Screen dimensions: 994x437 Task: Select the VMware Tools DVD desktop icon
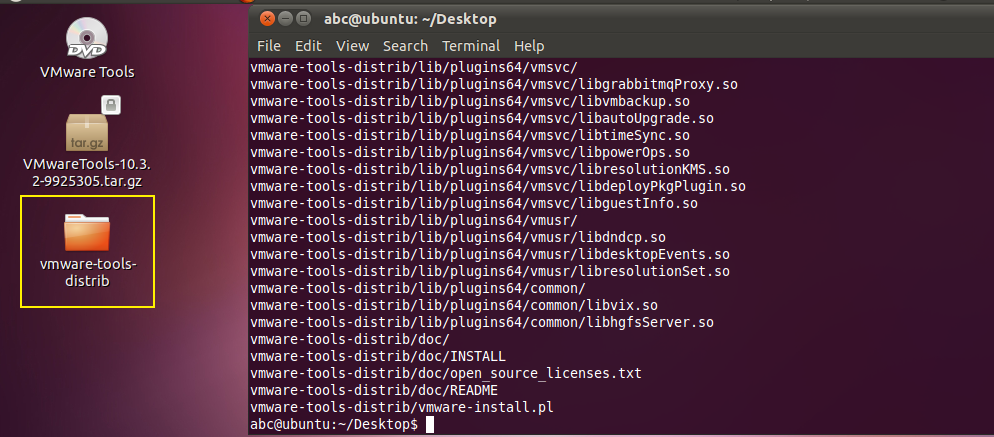[87, 37]
